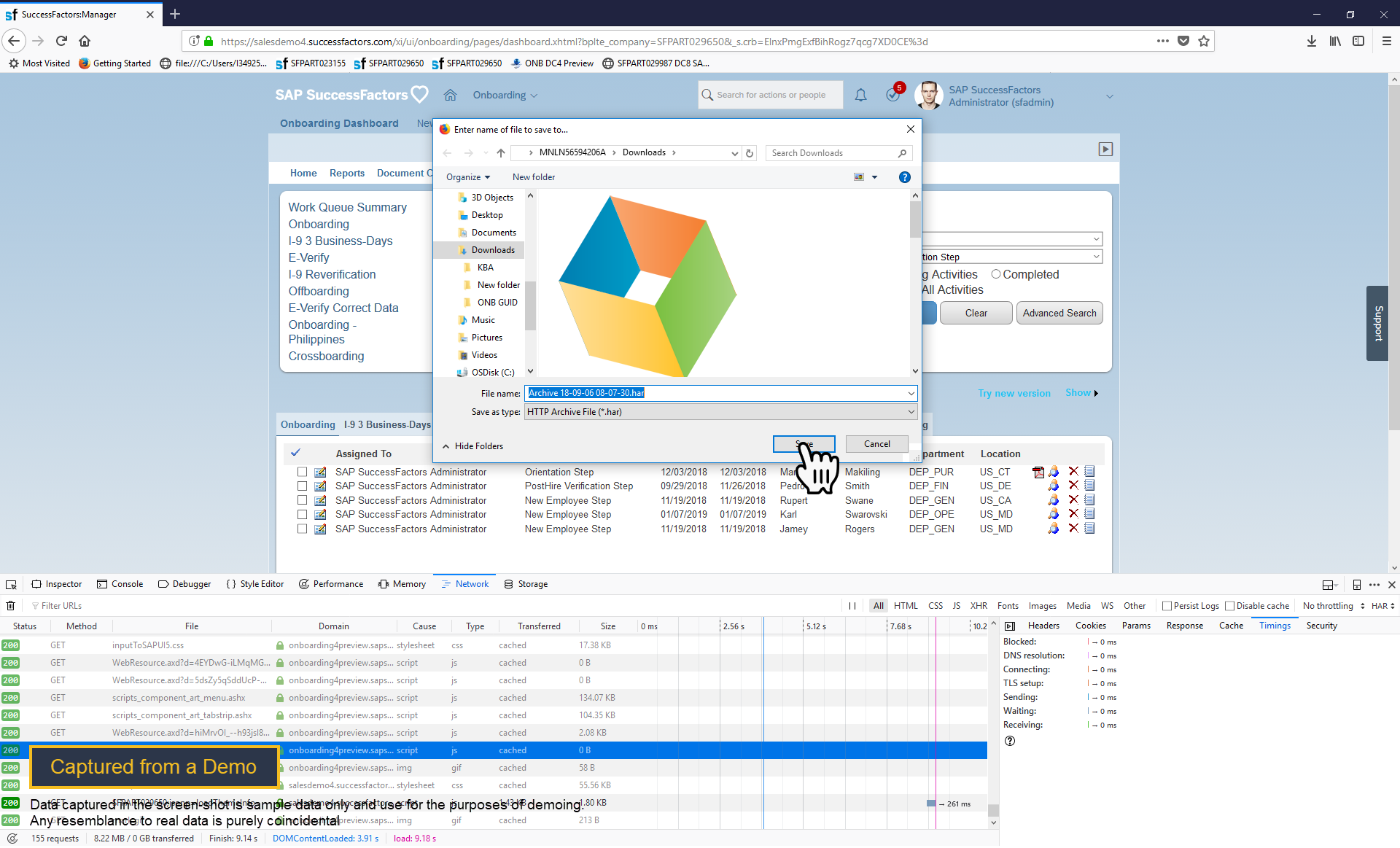
Task: Check the Rupert Swane row checkbox
Action: pos(302,501)
